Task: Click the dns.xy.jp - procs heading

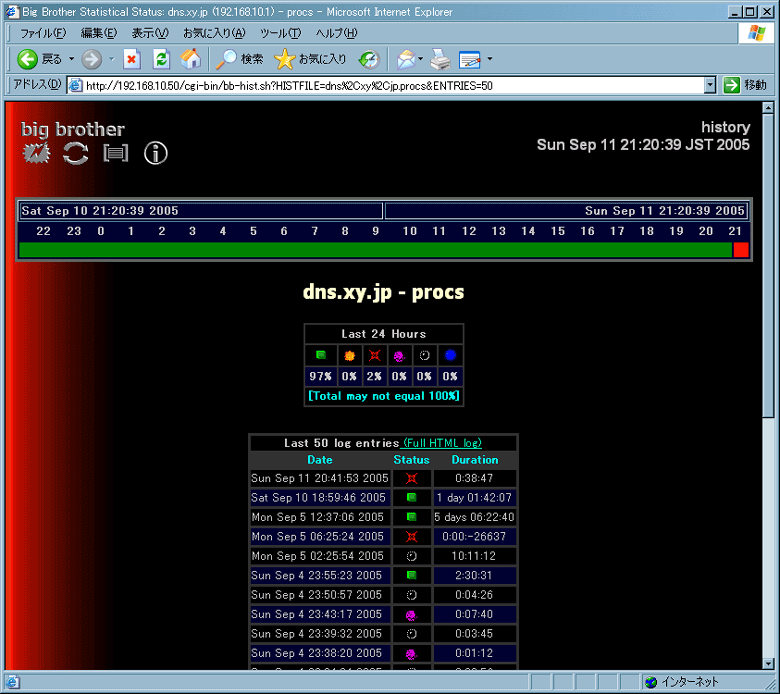Action: point(383,293)
